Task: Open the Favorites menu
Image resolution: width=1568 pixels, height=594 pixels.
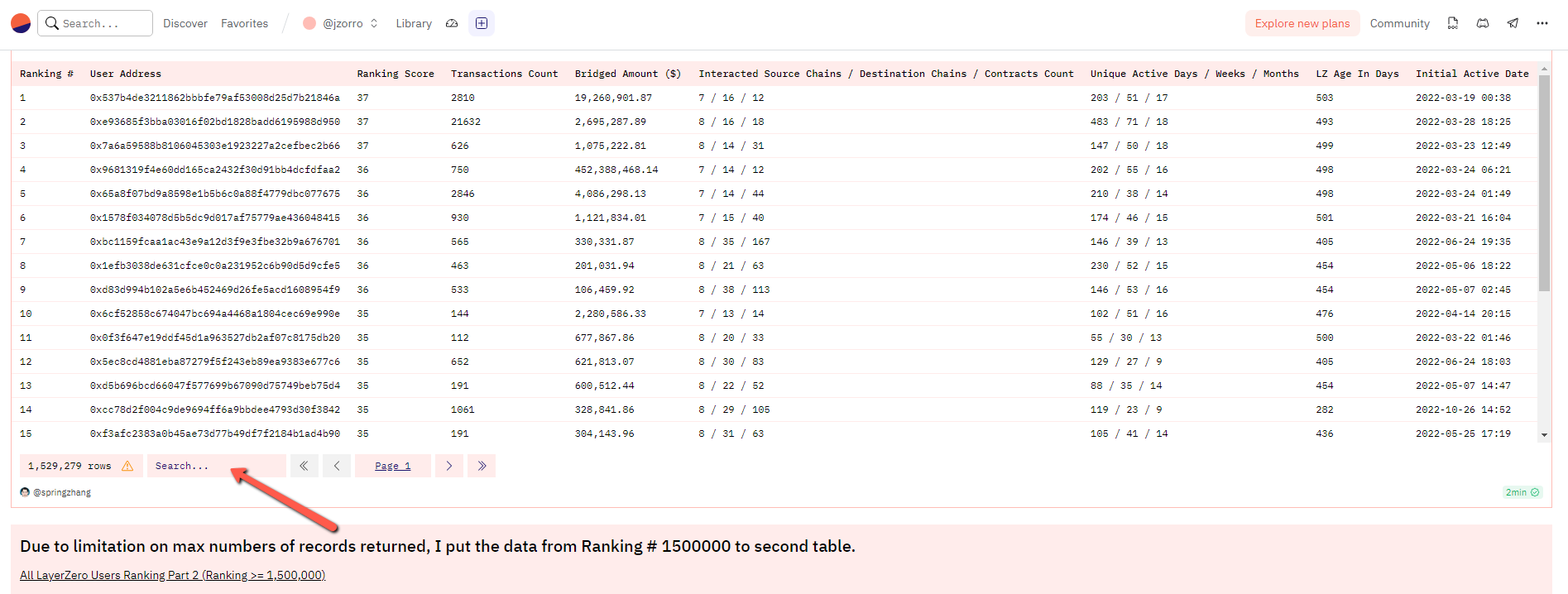Action: click(x=244, y=23)
